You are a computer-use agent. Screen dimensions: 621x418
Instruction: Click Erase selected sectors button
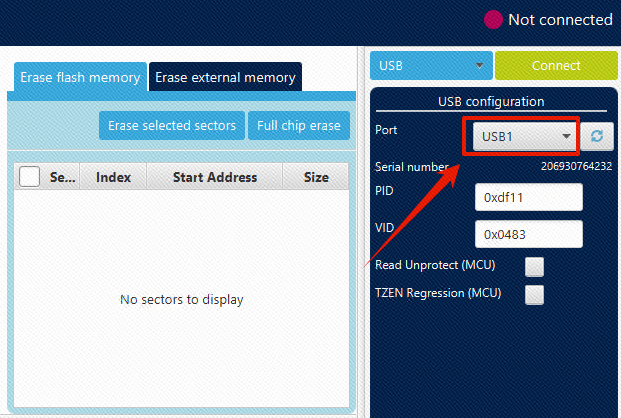pyautogui.click(x=171, y=126)
